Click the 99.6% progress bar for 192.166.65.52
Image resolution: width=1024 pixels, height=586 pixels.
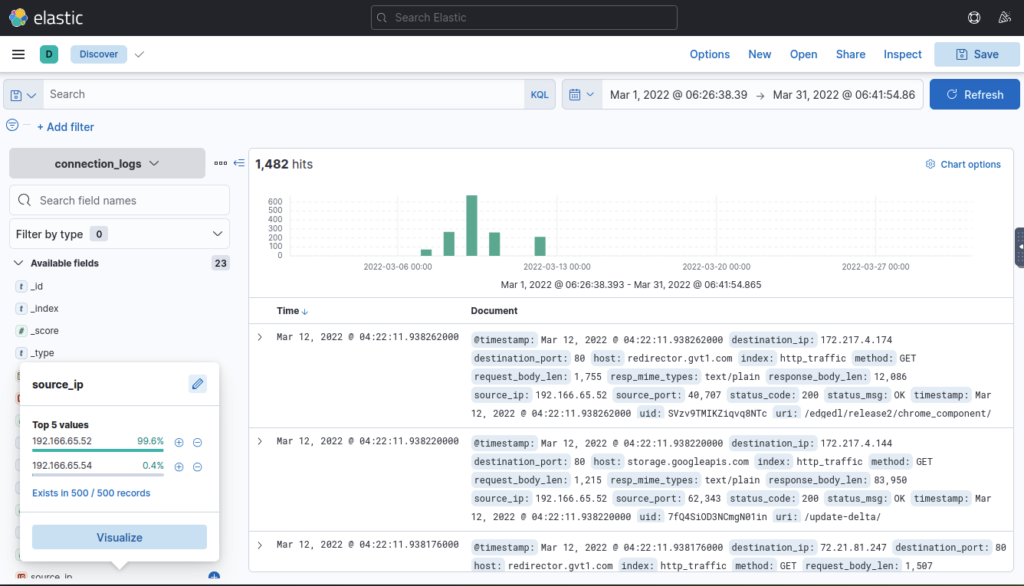point(98,450)
